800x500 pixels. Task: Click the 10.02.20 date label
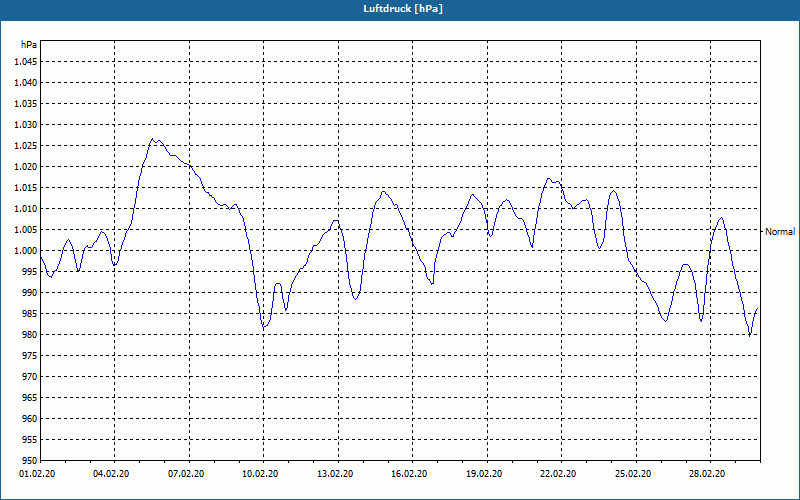(x=260, y=474)
